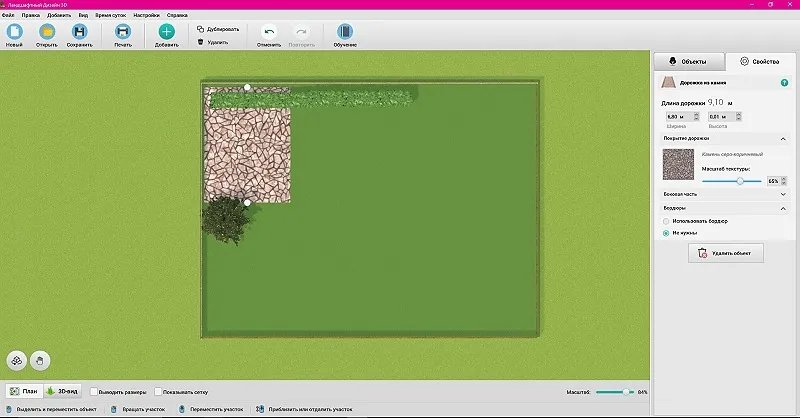Image resolution: width=800 pixels, height=418 pixels.
Task: Click the texture scale percent spinner arrows
Action: click(784, 181)
